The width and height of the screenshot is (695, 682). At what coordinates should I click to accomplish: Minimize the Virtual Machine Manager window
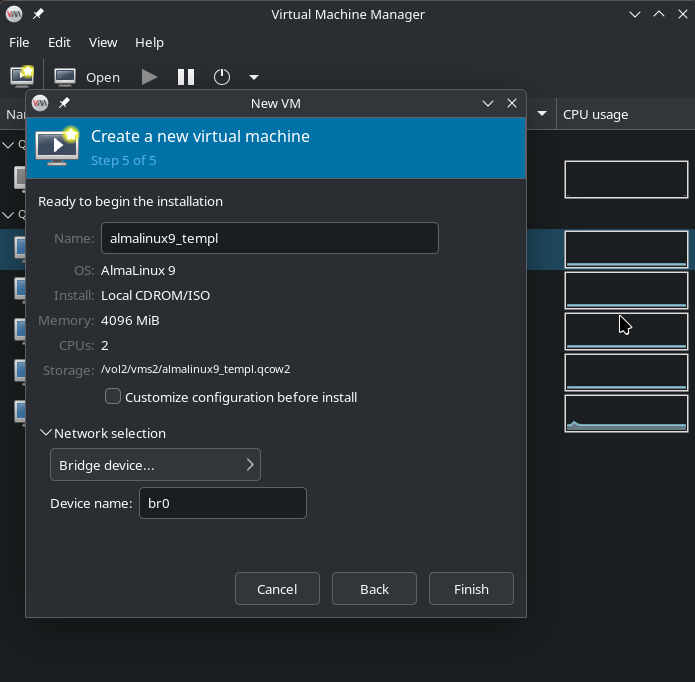pos(635,14)
